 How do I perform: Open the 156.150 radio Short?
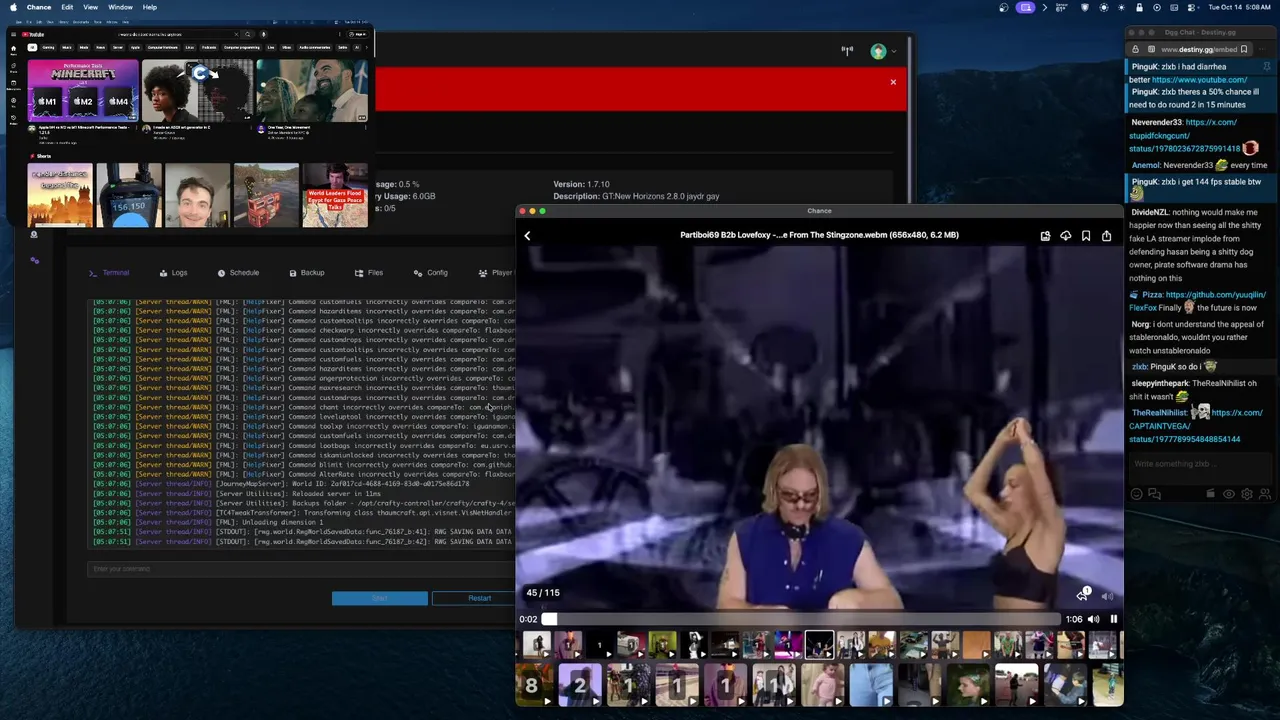(x=128, y=195)
